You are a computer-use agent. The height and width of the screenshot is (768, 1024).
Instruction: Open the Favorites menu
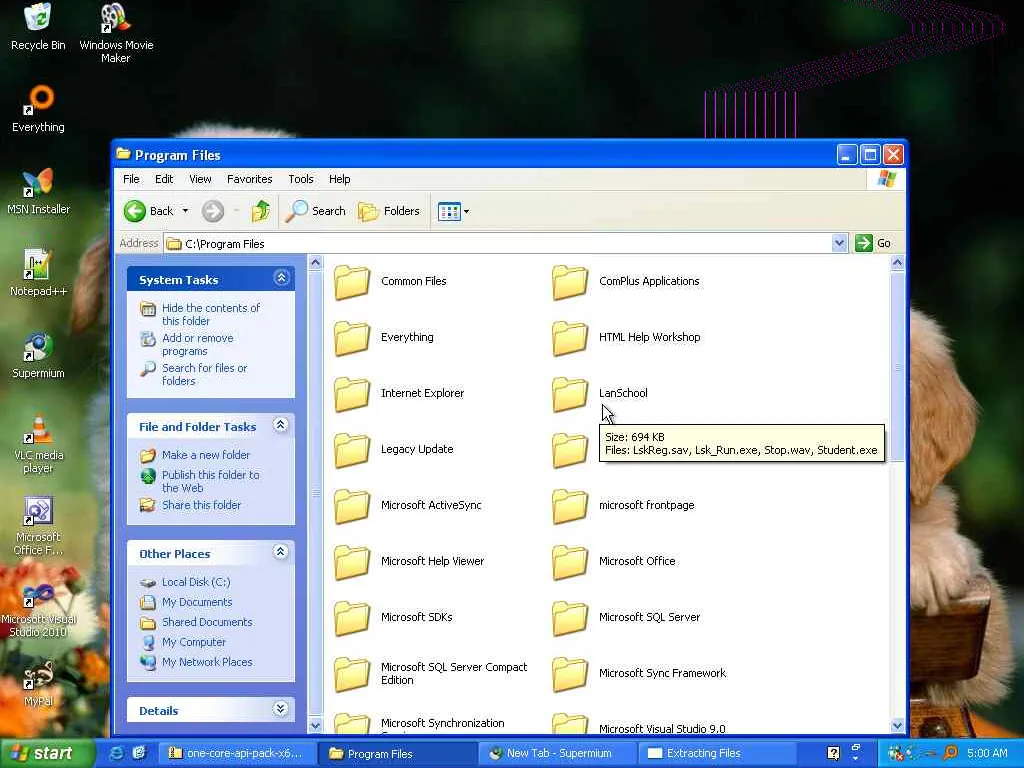pos(249,179)
